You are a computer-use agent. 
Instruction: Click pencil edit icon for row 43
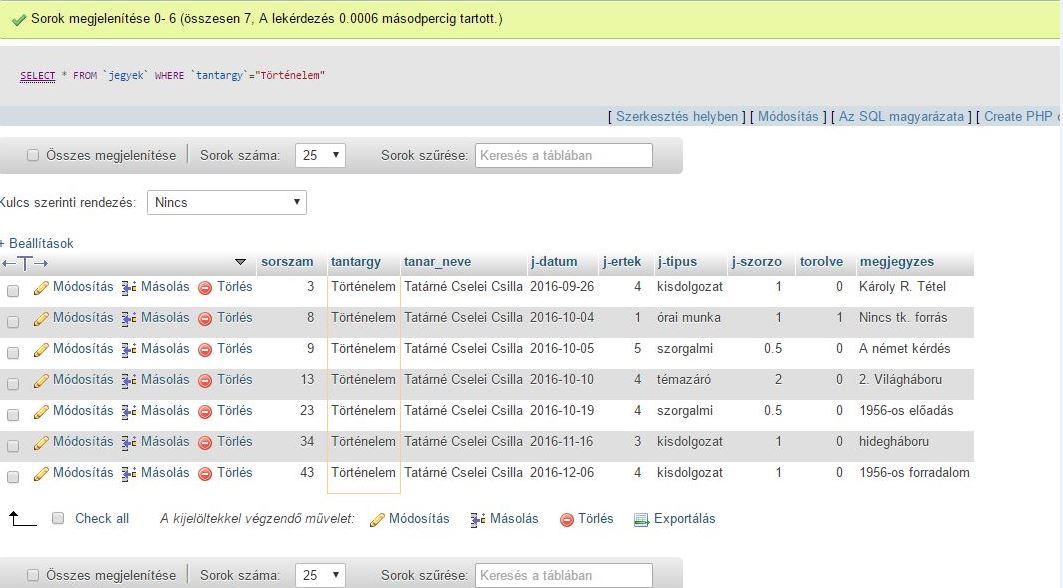41,474
